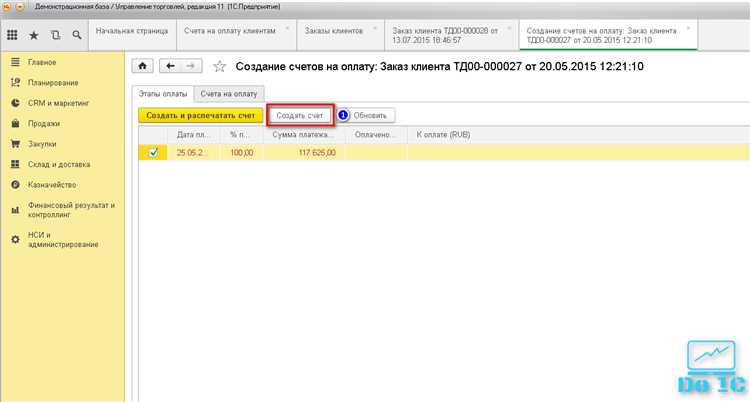
Task: Close the Заказы клиентов tab
Action: [x=375, y=29]
